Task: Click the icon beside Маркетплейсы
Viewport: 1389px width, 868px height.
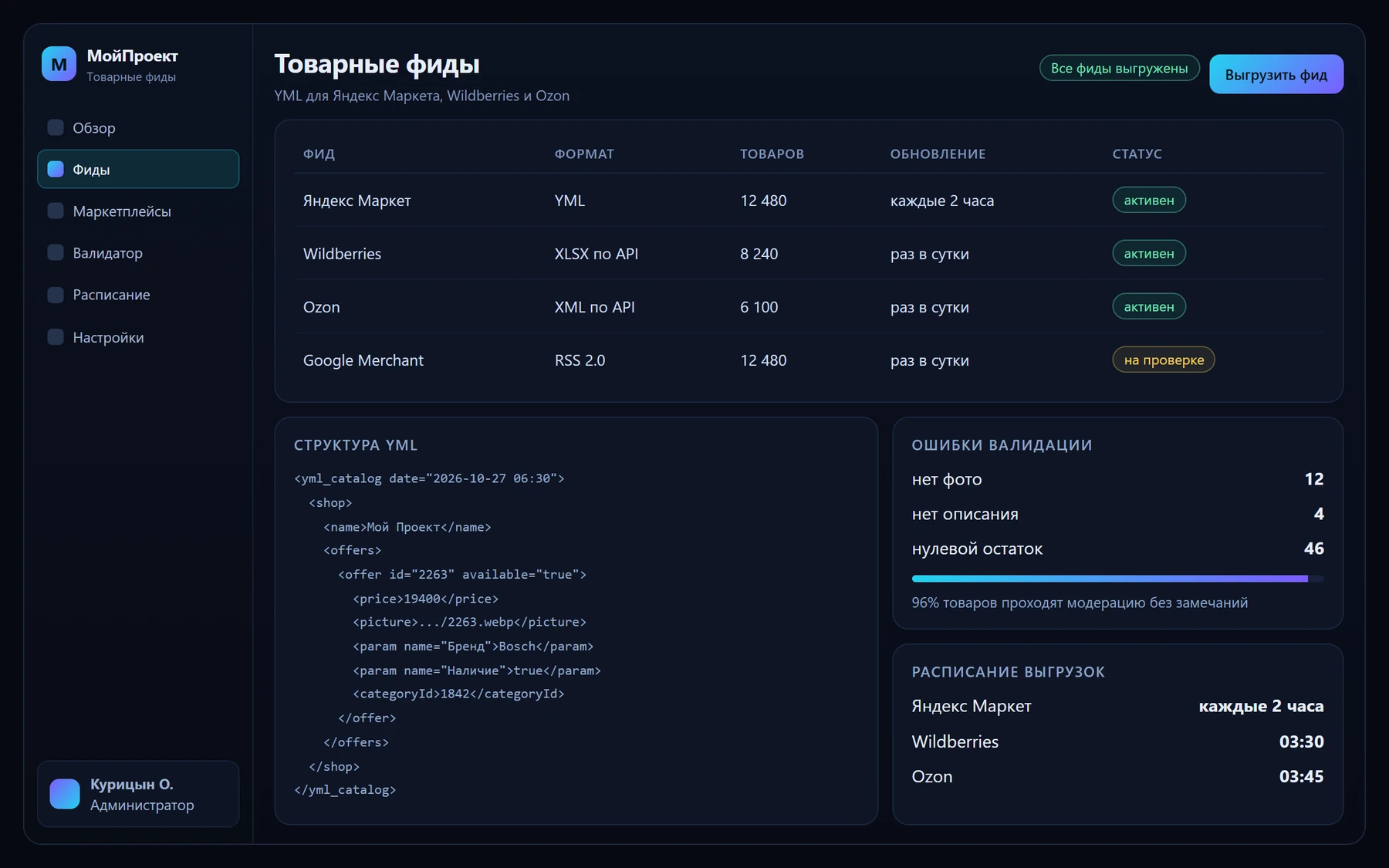Action: pos(56,211)
